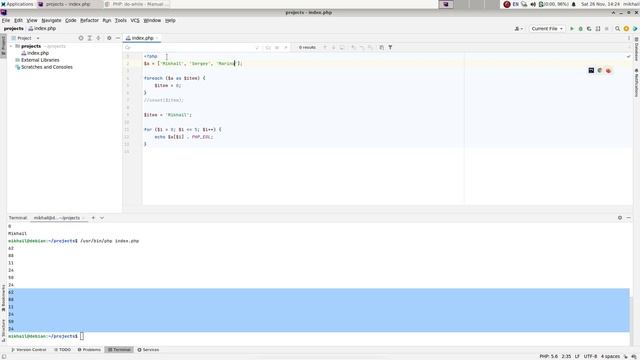Open the Run menu
This screenshot has height=360, width=640.
pos(107,20)
